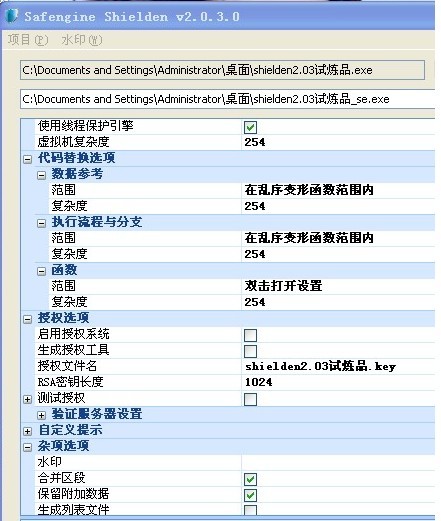Uncheck the 保留附加数据 checkbox
Screen dimensions: 441x521
pos(250,495)
